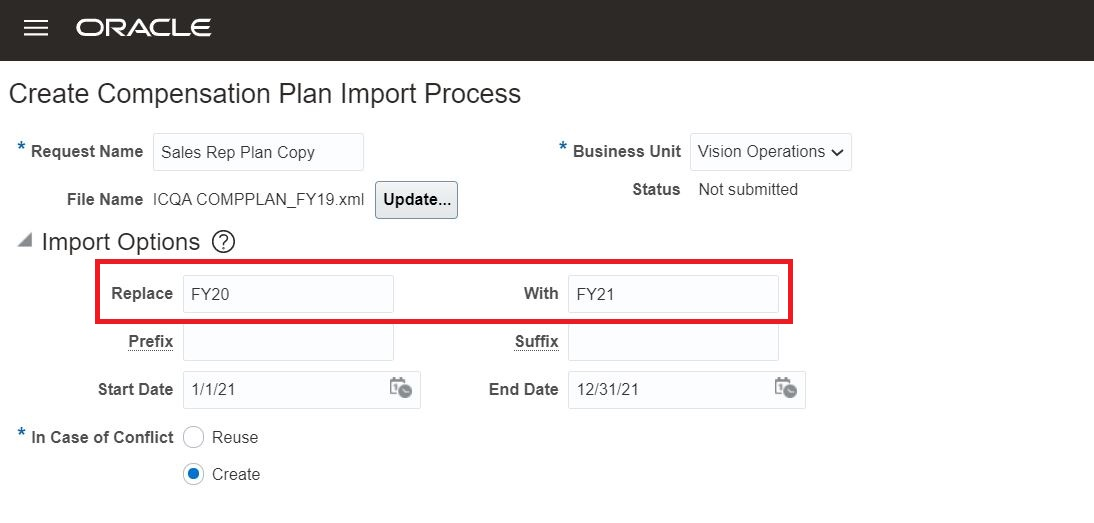Click the Prefix label link

point(151,342)
